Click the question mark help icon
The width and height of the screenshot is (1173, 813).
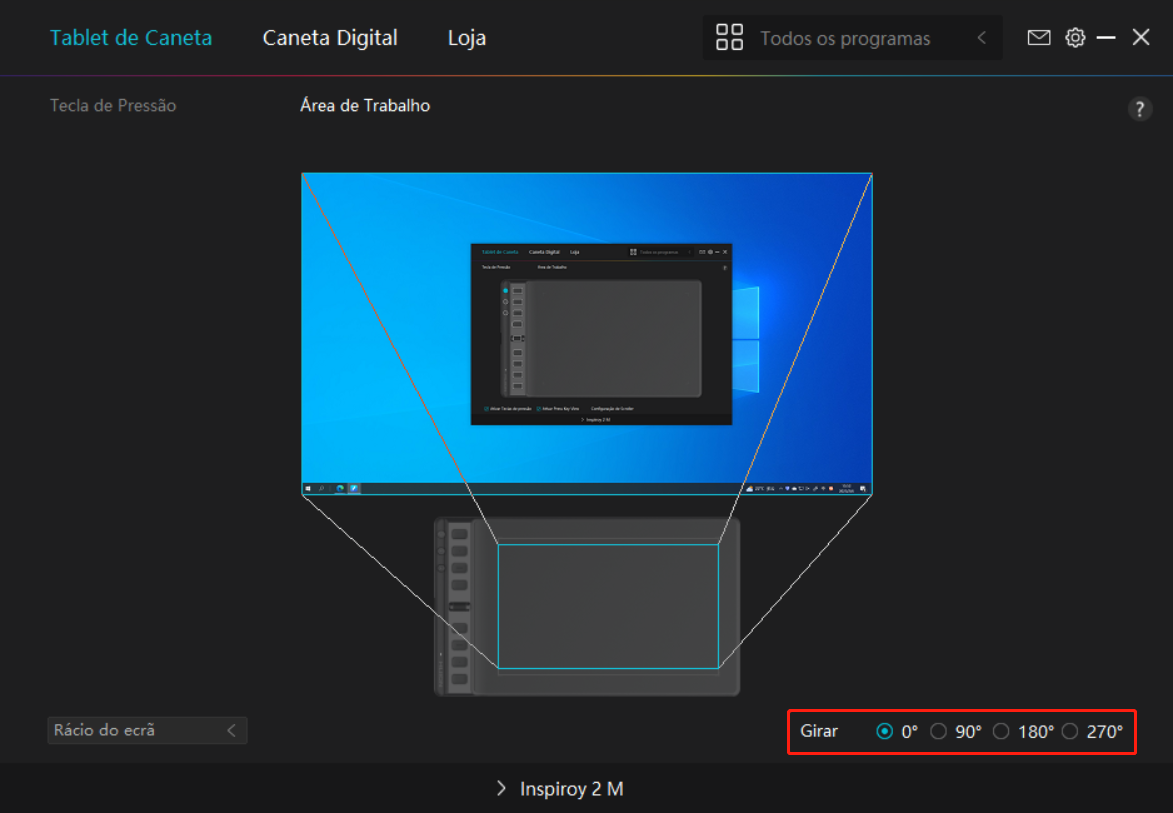1140,109
